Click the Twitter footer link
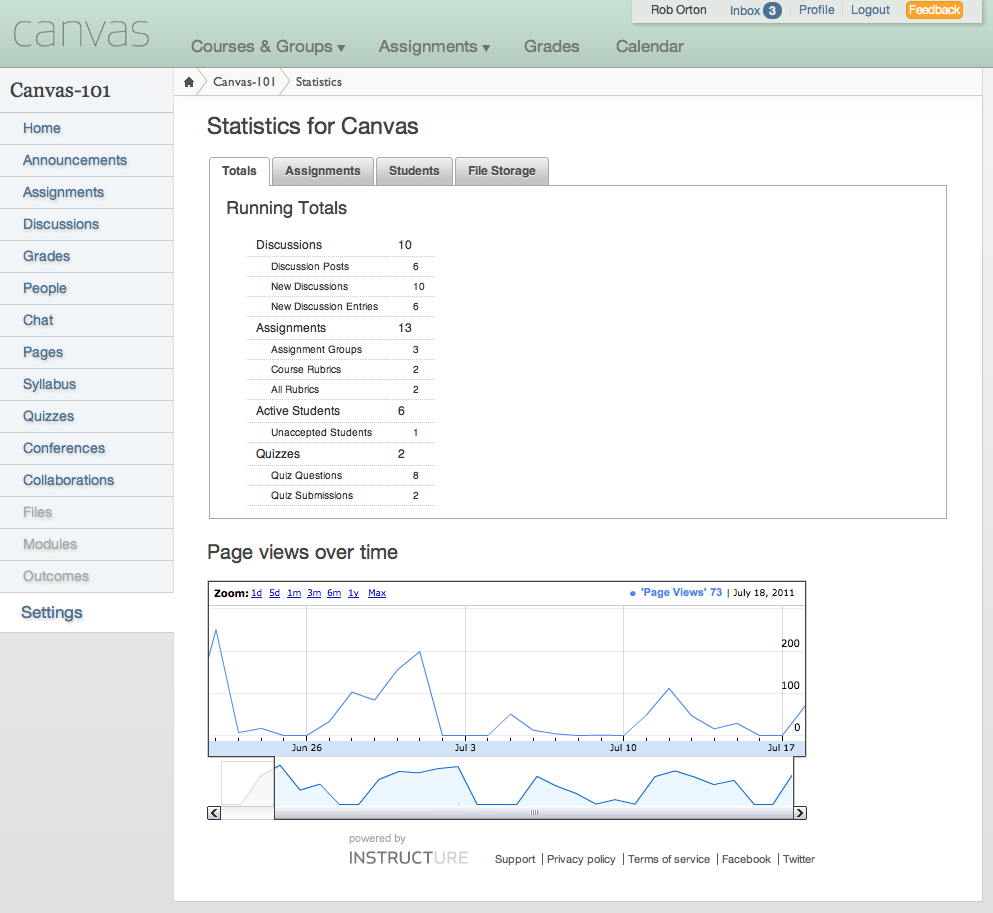 pyautogui.click(x=799, y=859)
